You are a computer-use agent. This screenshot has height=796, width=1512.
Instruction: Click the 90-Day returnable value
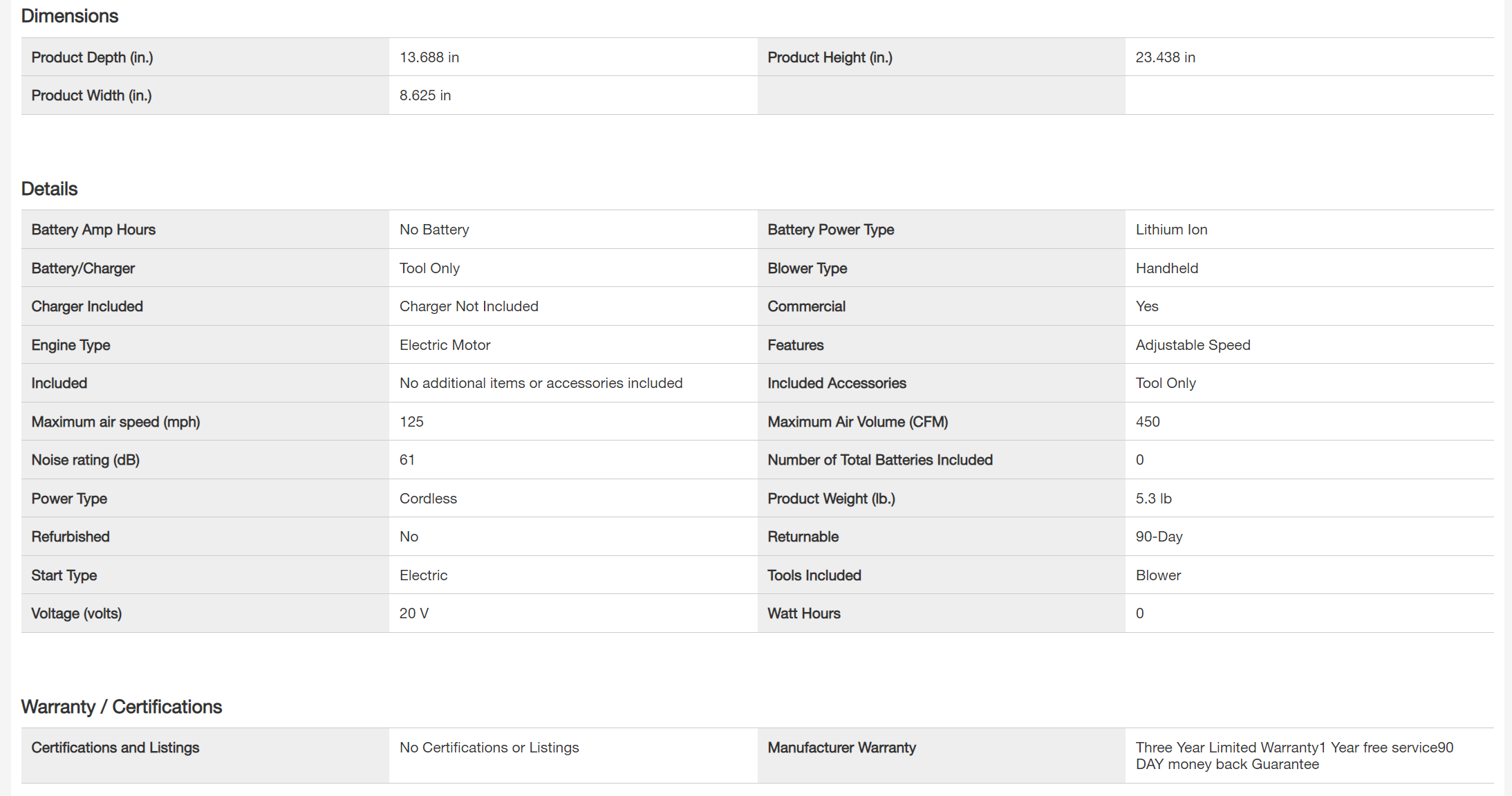point(1159,537)
